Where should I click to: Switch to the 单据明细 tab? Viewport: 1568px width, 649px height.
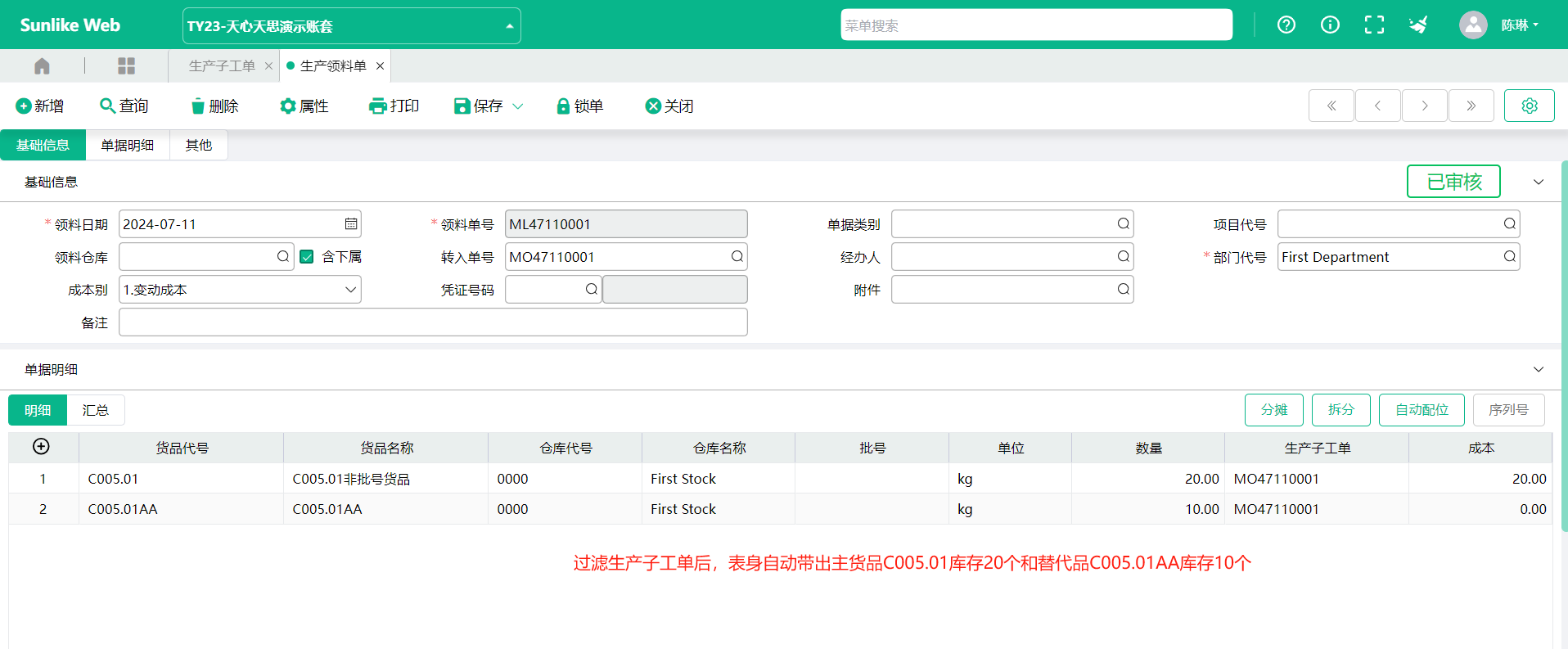click(x=127, y=146)
